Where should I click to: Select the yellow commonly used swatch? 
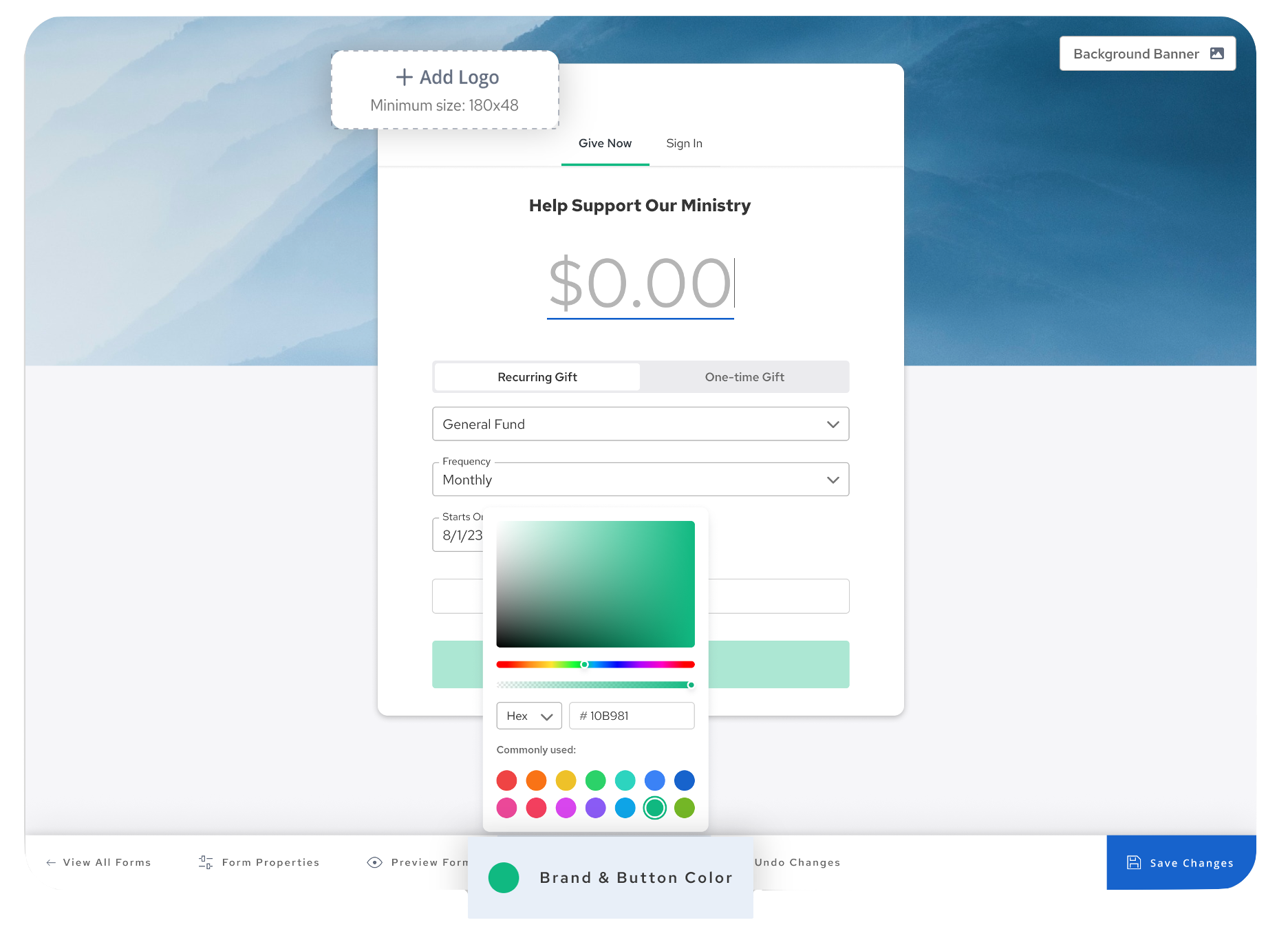point(566,780)
